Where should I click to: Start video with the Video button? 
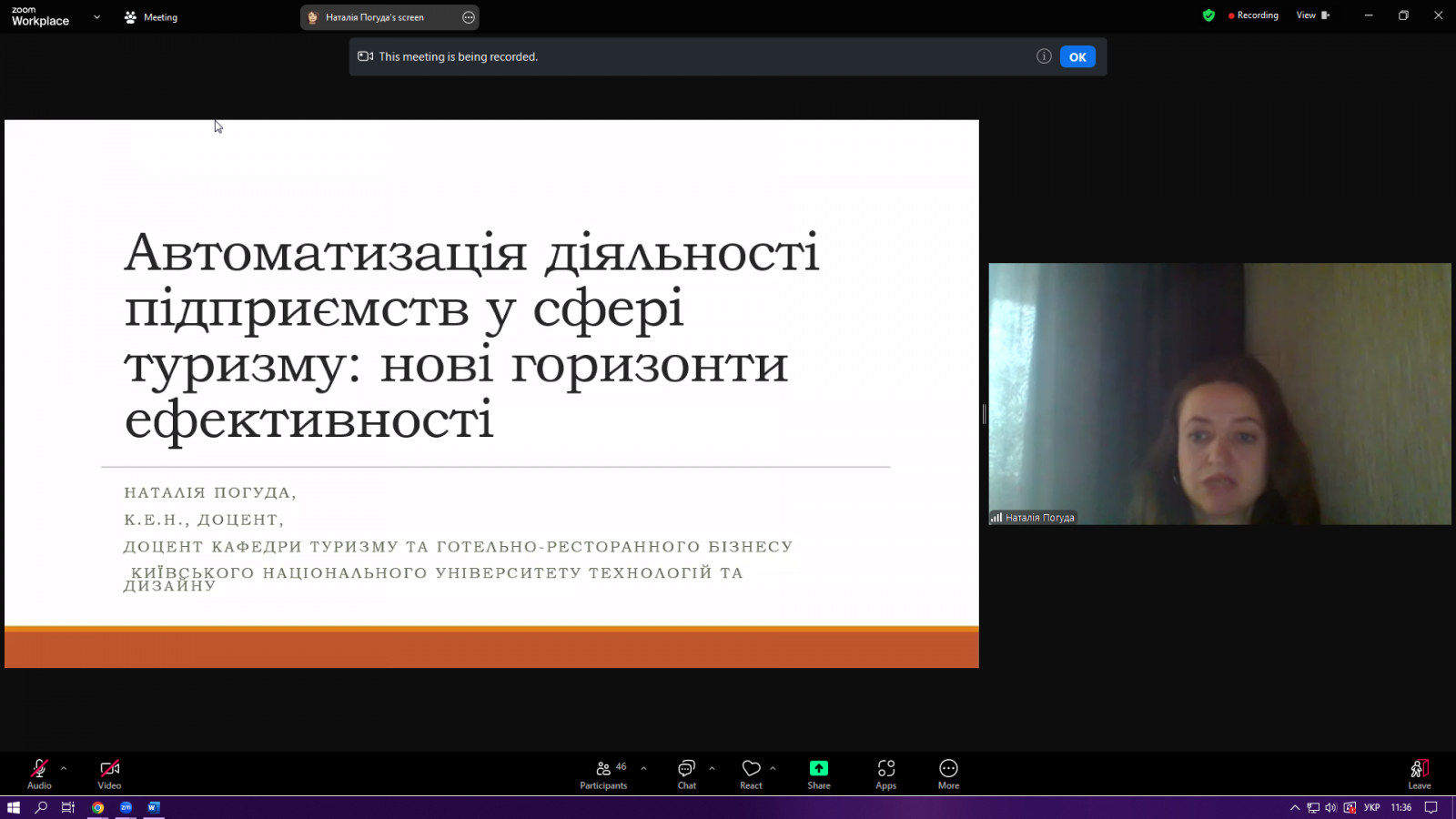click(109, 773)
